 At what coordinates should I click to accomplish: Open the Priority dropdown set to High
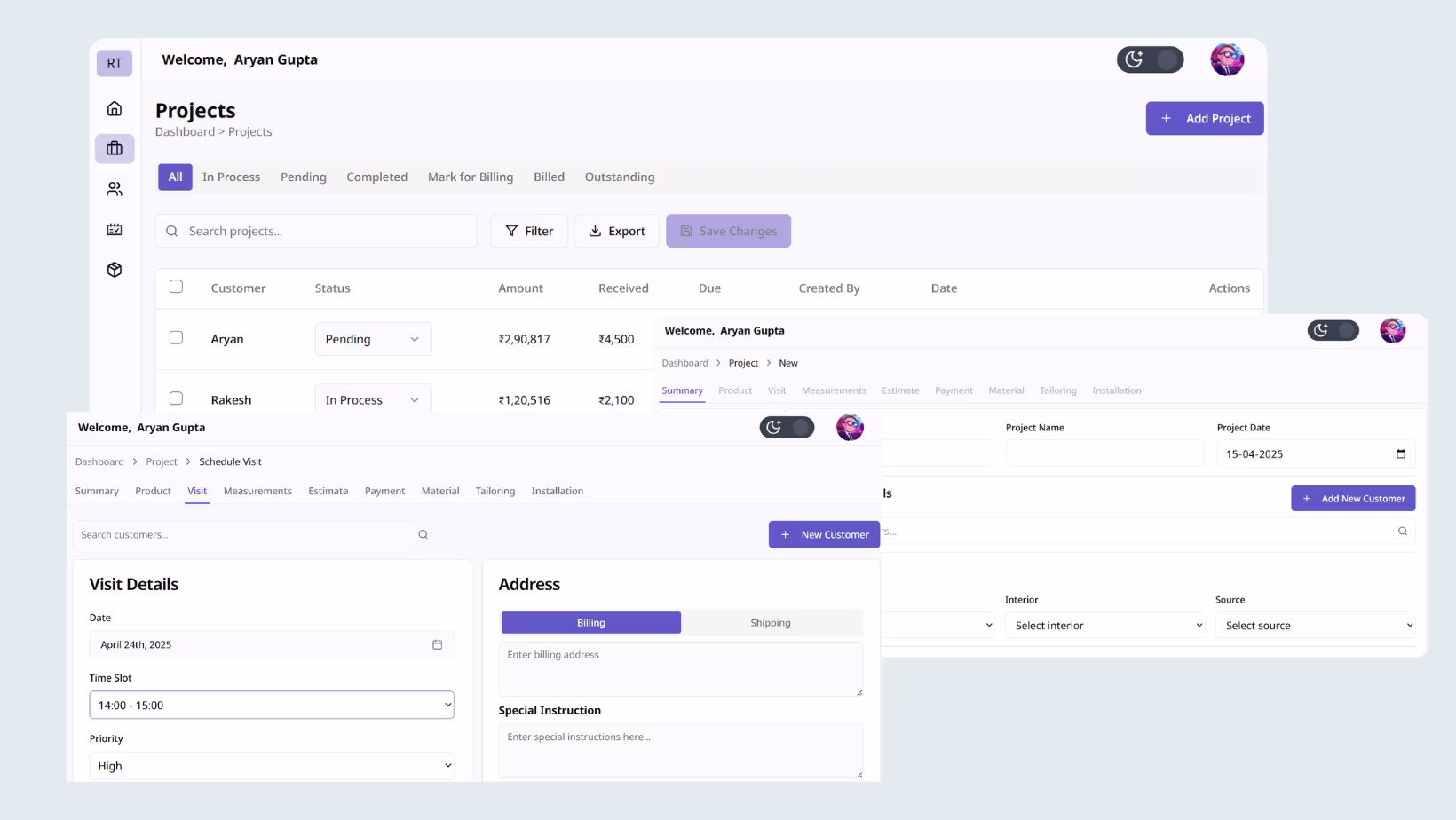pyautogui.click(x=272, y=764)
